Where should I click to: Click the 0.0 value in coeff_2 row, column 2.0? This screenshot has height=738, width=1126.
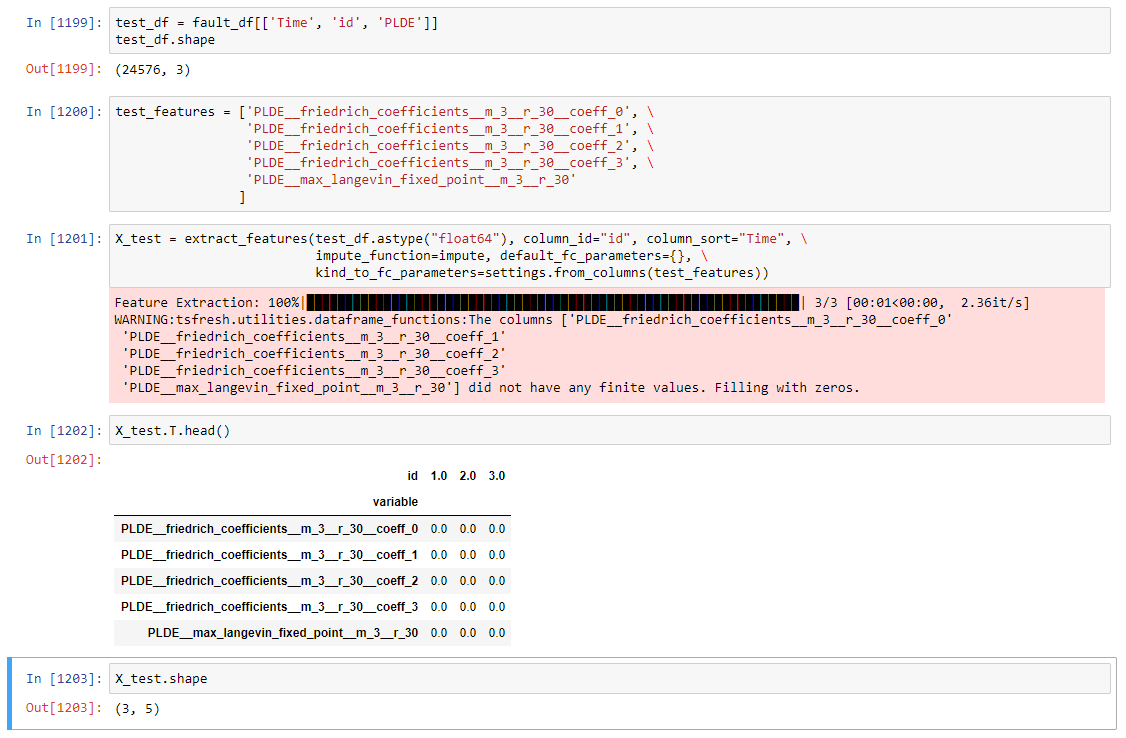click(467, 581)
